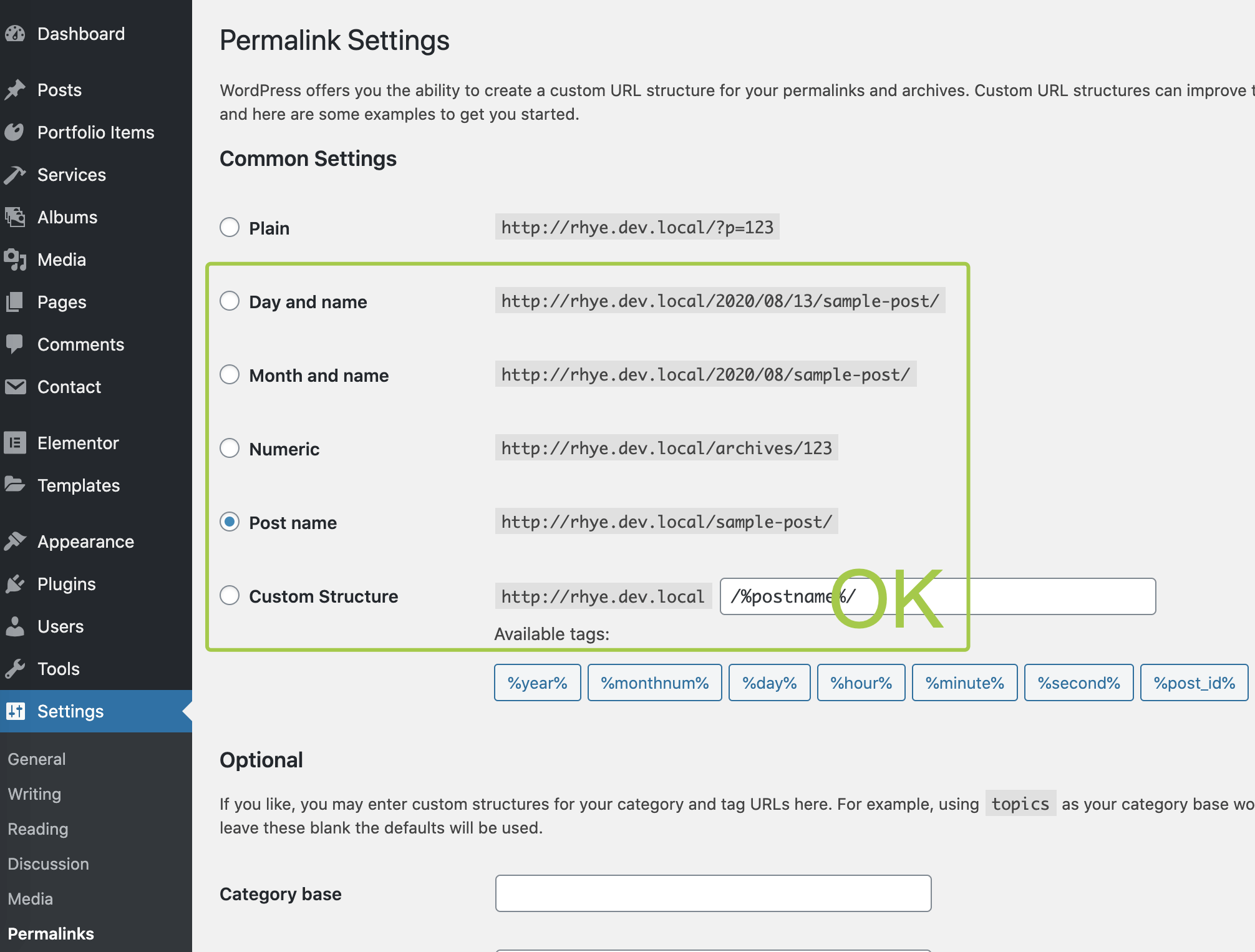Focus the Category base text field

pyautogui.click(x=713, y=893)
